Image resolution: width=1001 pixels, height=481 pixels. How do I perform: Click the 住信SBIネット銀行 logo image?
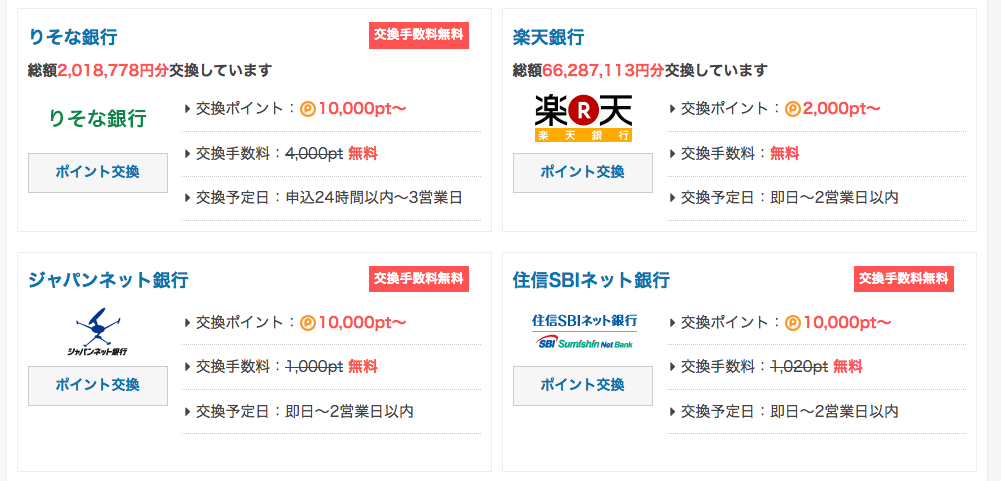coord(584,331)
